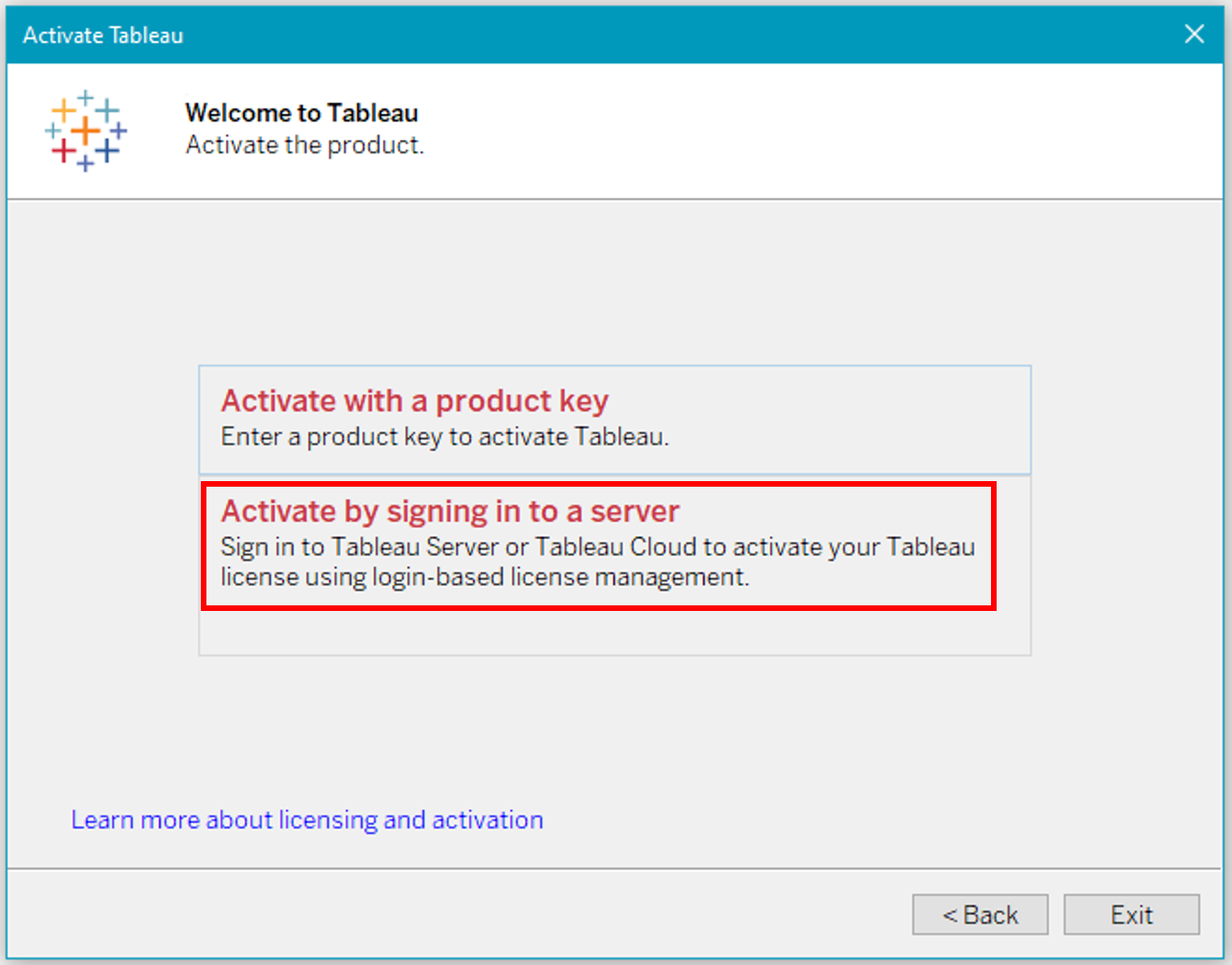Screen dimensions: 1232x965
Task: Click the Sign in to Tableau Server description
Action: 598,546
